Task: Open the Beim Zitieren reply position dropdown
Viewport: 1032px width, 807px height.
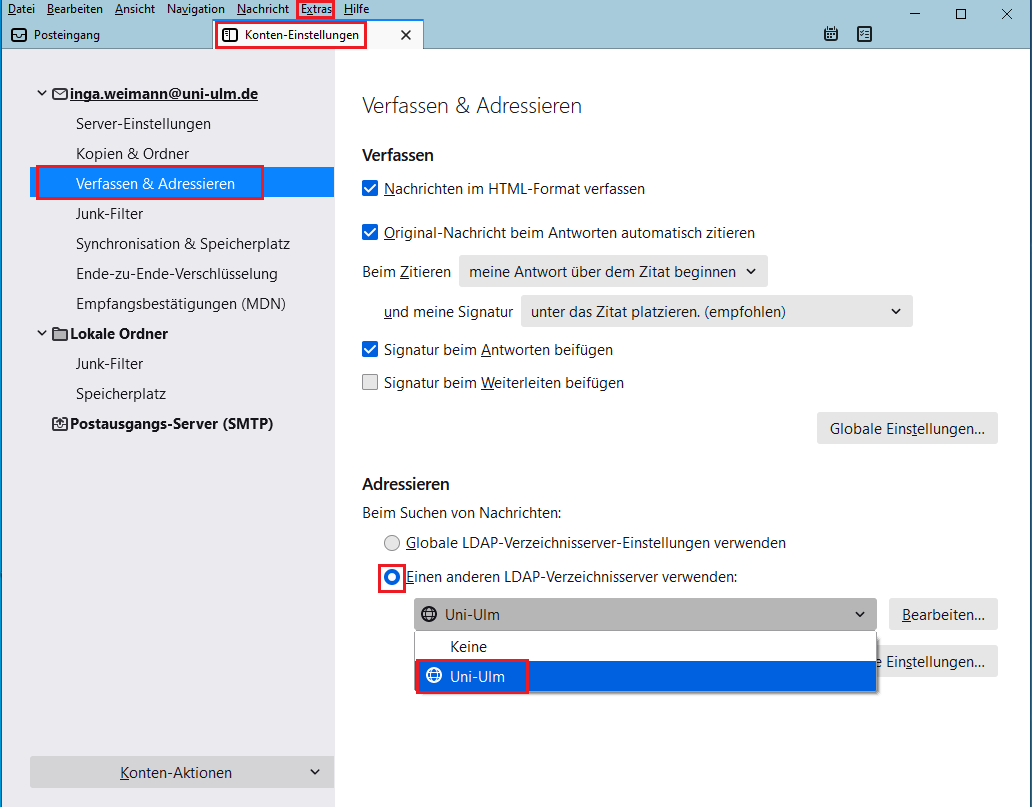Action: [x=612, y=271]
